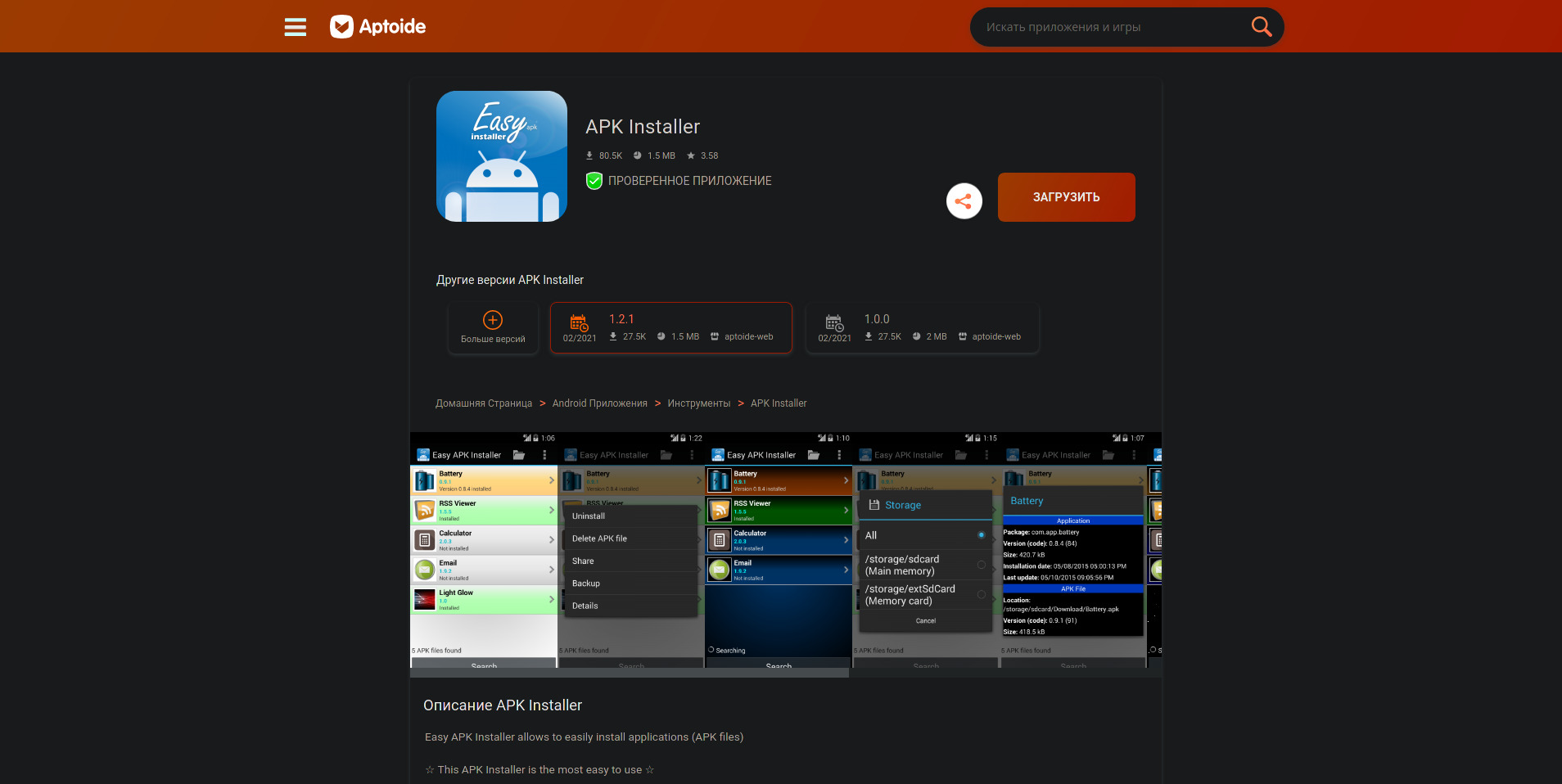1562x784 pixels.
Task: Open dark-theme Searching screenshot
Action: tap(779, 550)
